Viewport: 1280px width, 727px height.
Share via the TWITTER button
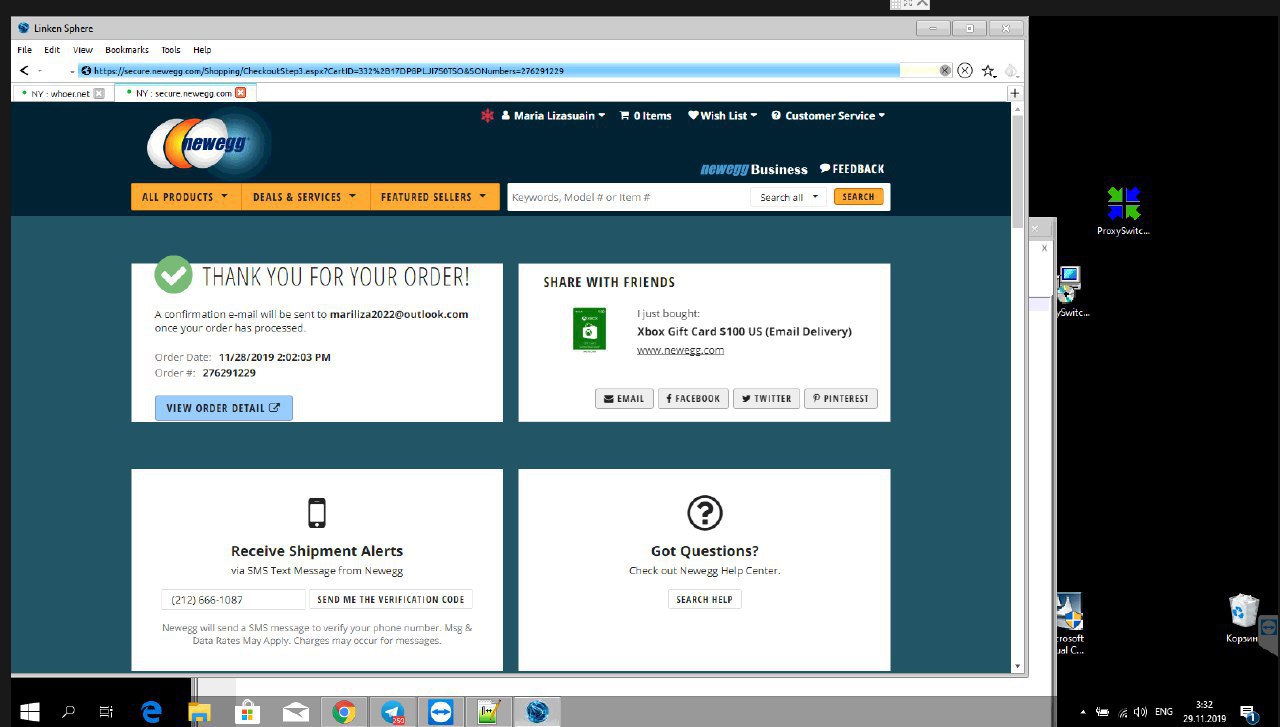[766, 398]
